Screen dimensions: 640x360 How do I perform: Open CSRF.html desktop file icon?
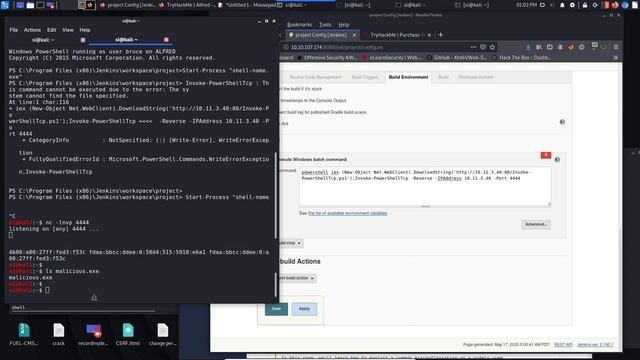click(x=128, y=334)
